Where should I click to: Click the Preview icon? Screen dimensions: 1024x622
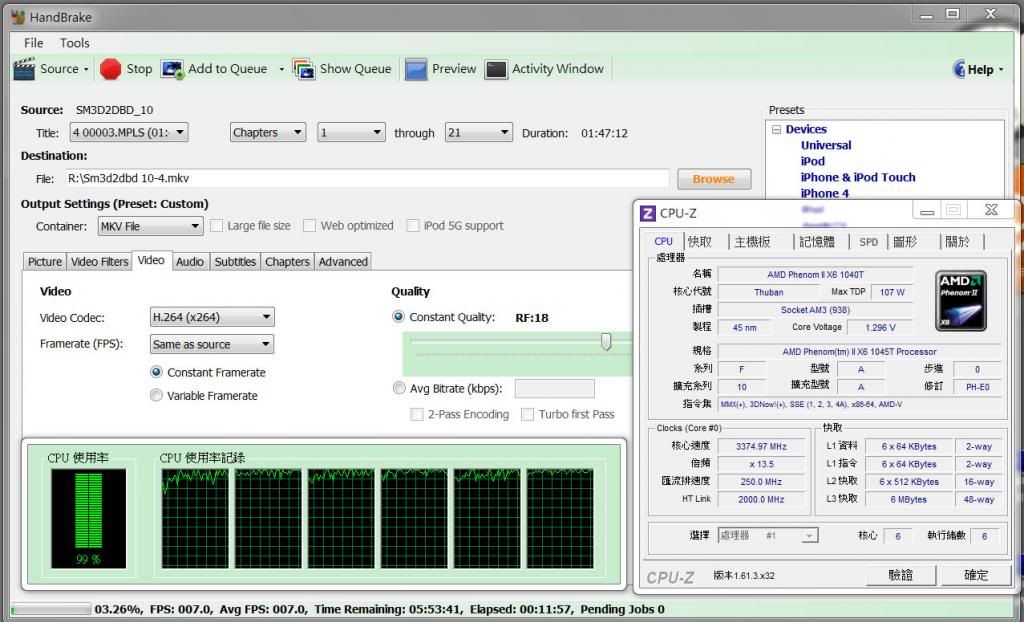point(416,69)
